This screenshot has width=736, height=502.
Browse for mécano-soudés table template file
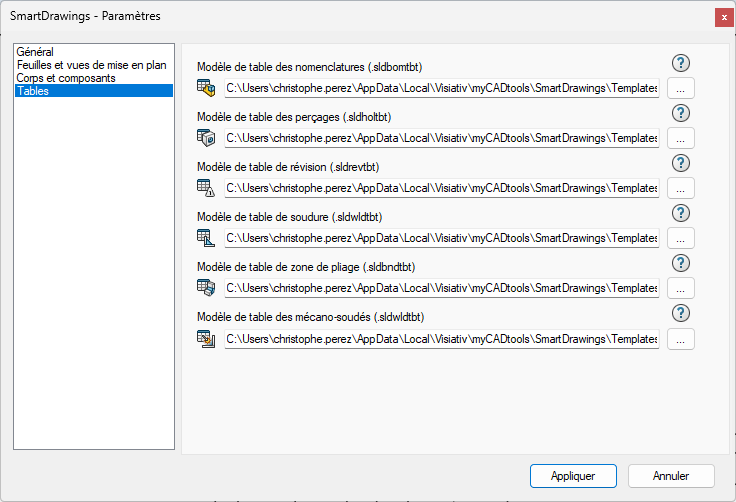pyautogui.click(x=680, y=339)
